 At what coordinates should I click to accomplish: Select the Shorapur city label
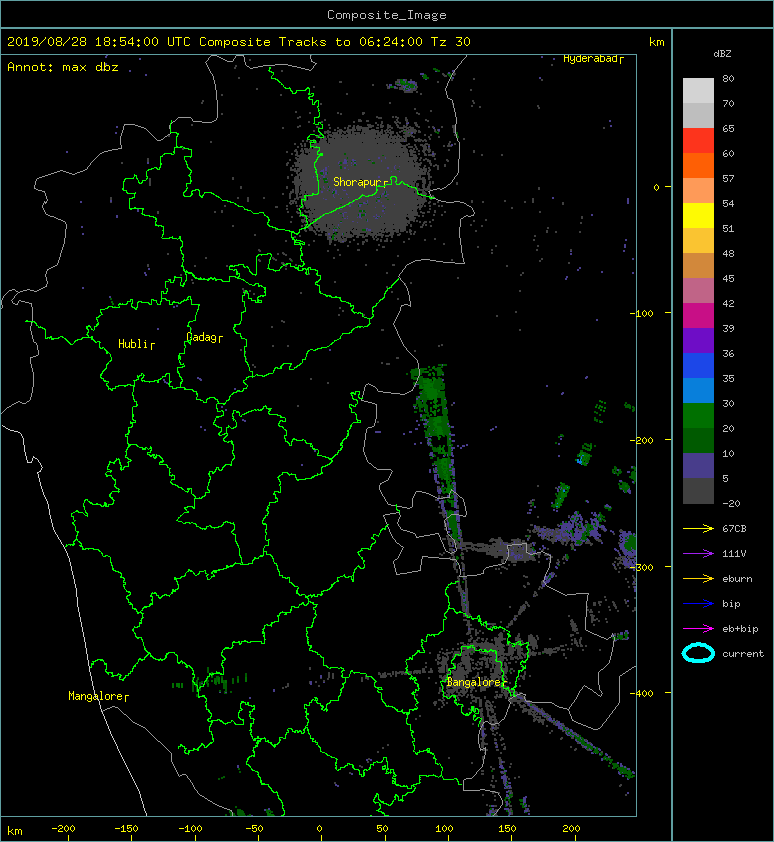(360, 182)
